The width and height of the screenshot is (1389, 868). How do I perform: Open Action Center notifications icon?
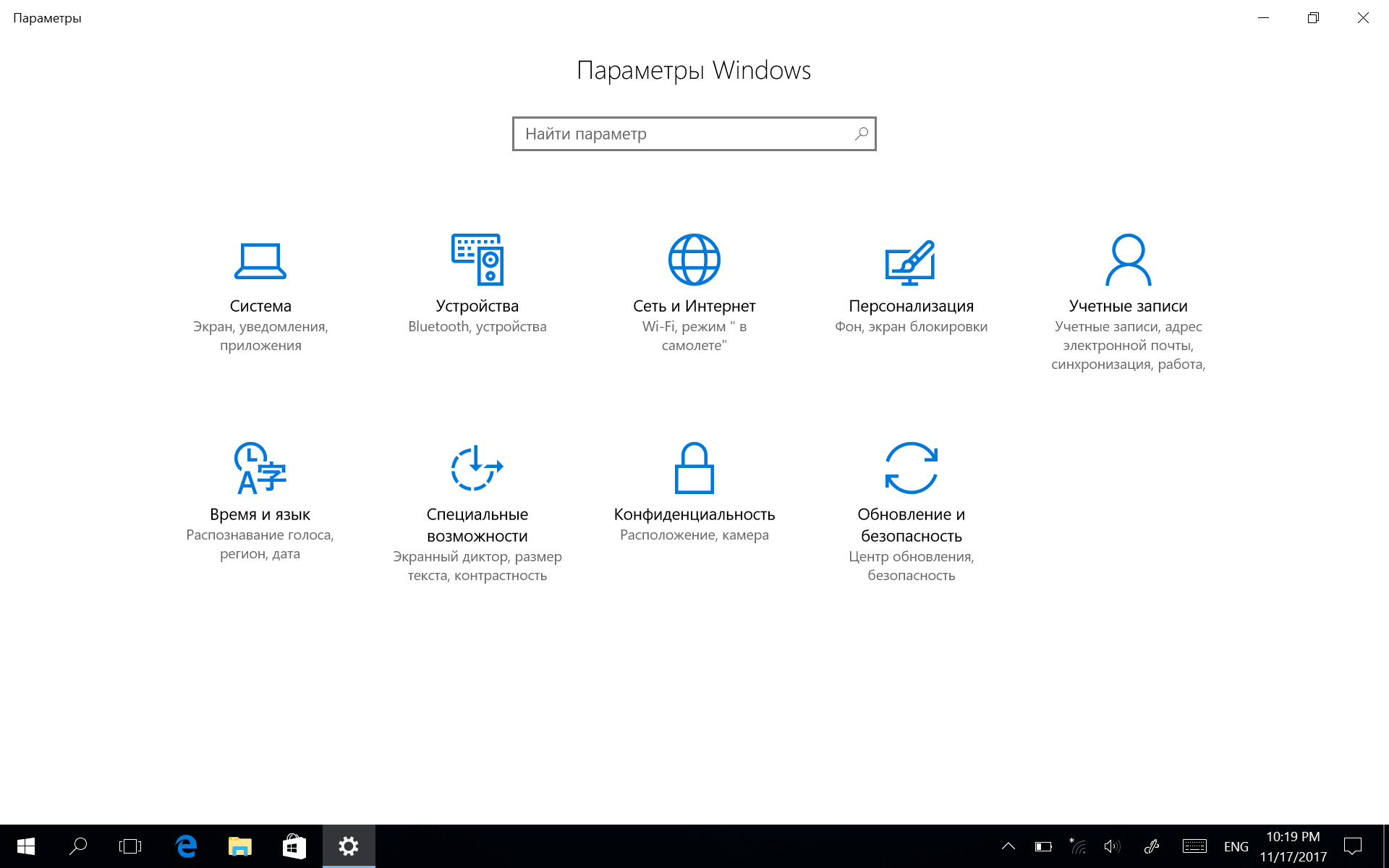tap(1353, 846)
